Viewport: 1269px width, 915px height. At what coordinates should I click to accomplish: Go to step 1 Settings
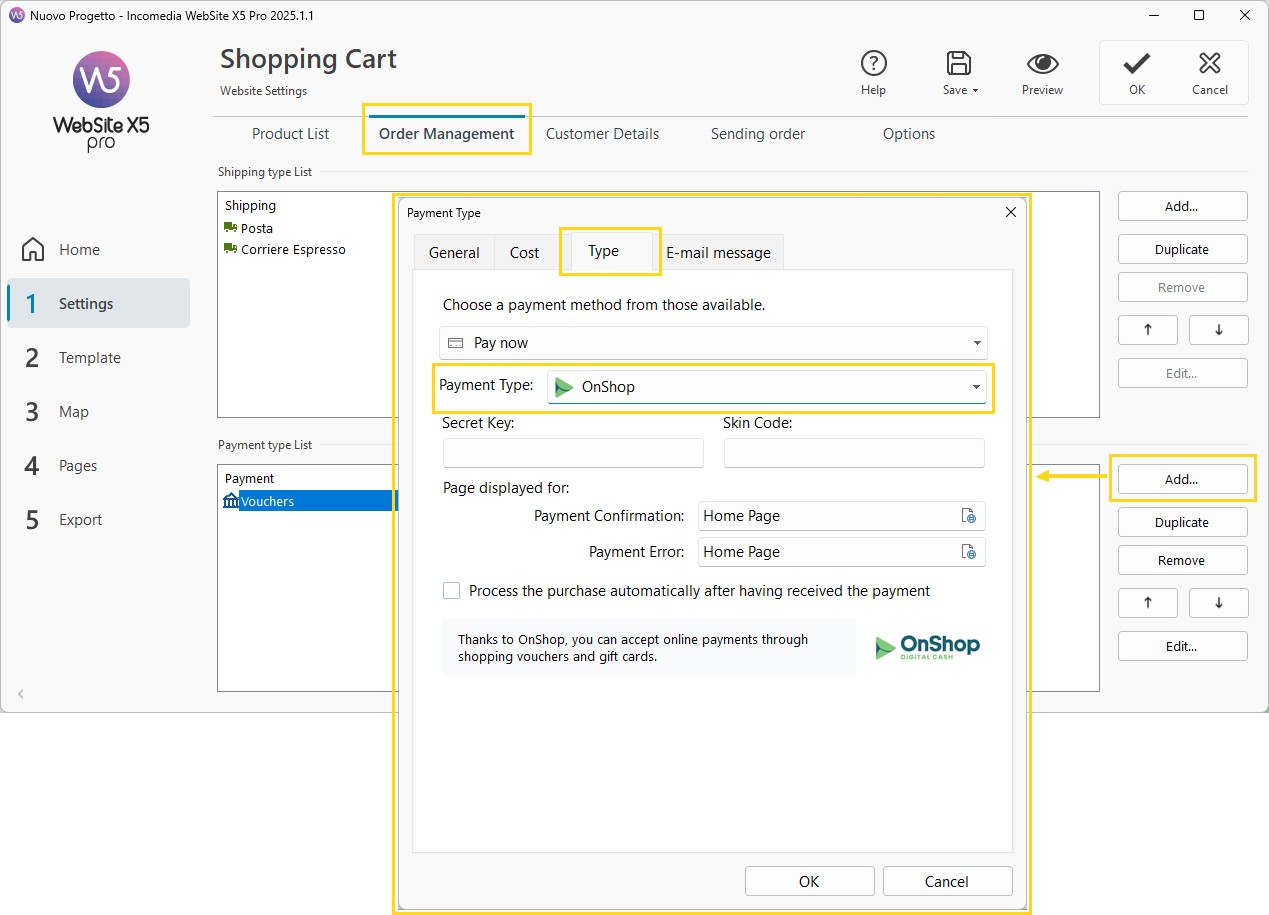click(98, 304)
